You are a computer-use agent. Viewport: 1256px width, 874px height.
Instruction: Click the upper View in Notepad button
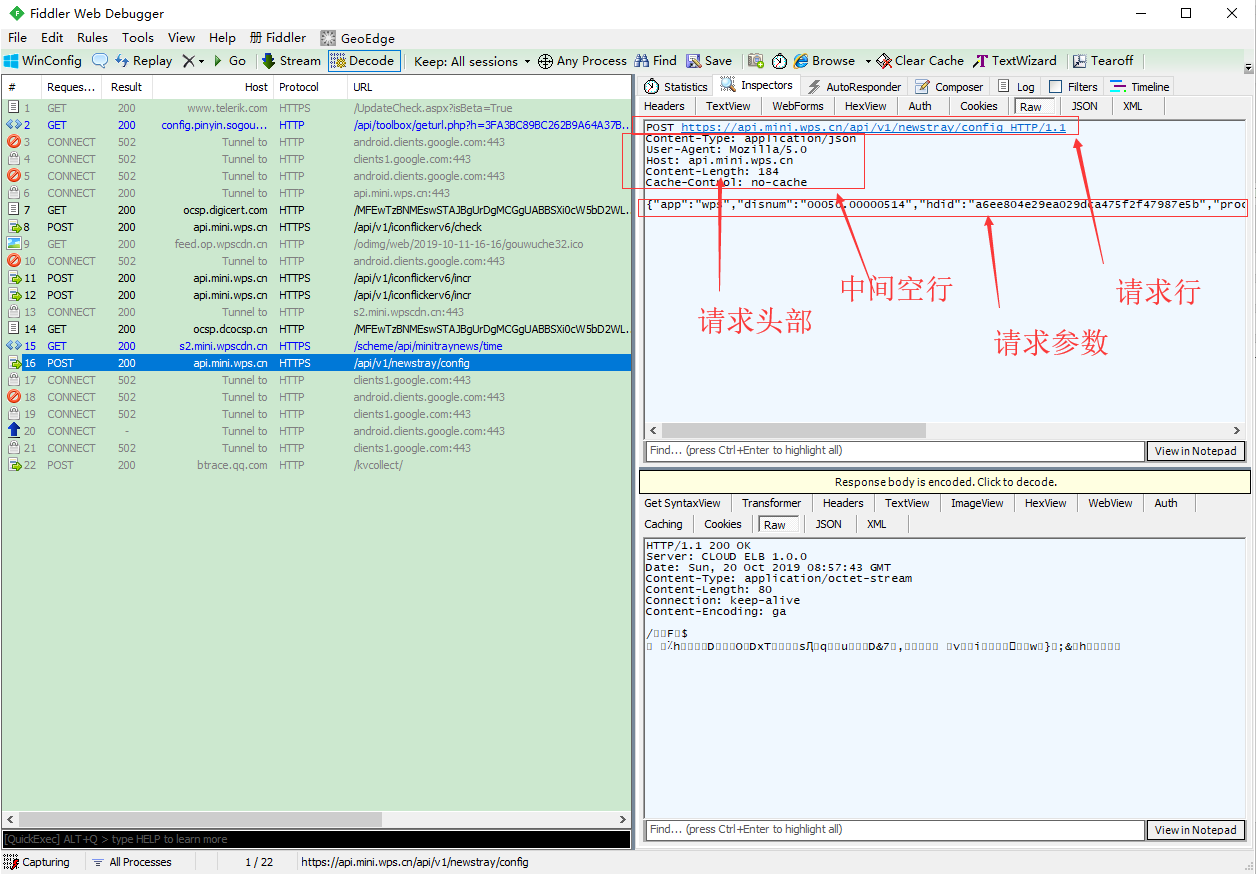(x=1196, y=451)
